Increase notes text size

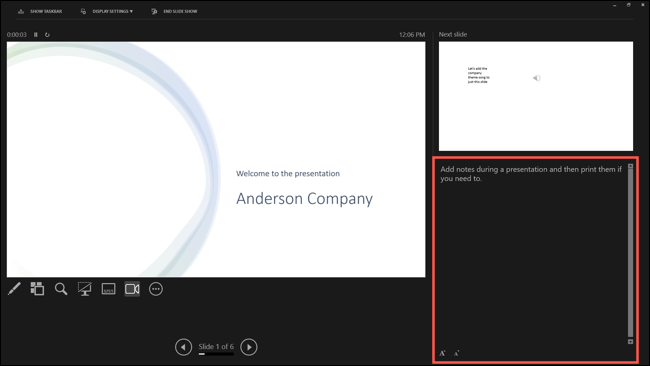coord(442,353)
